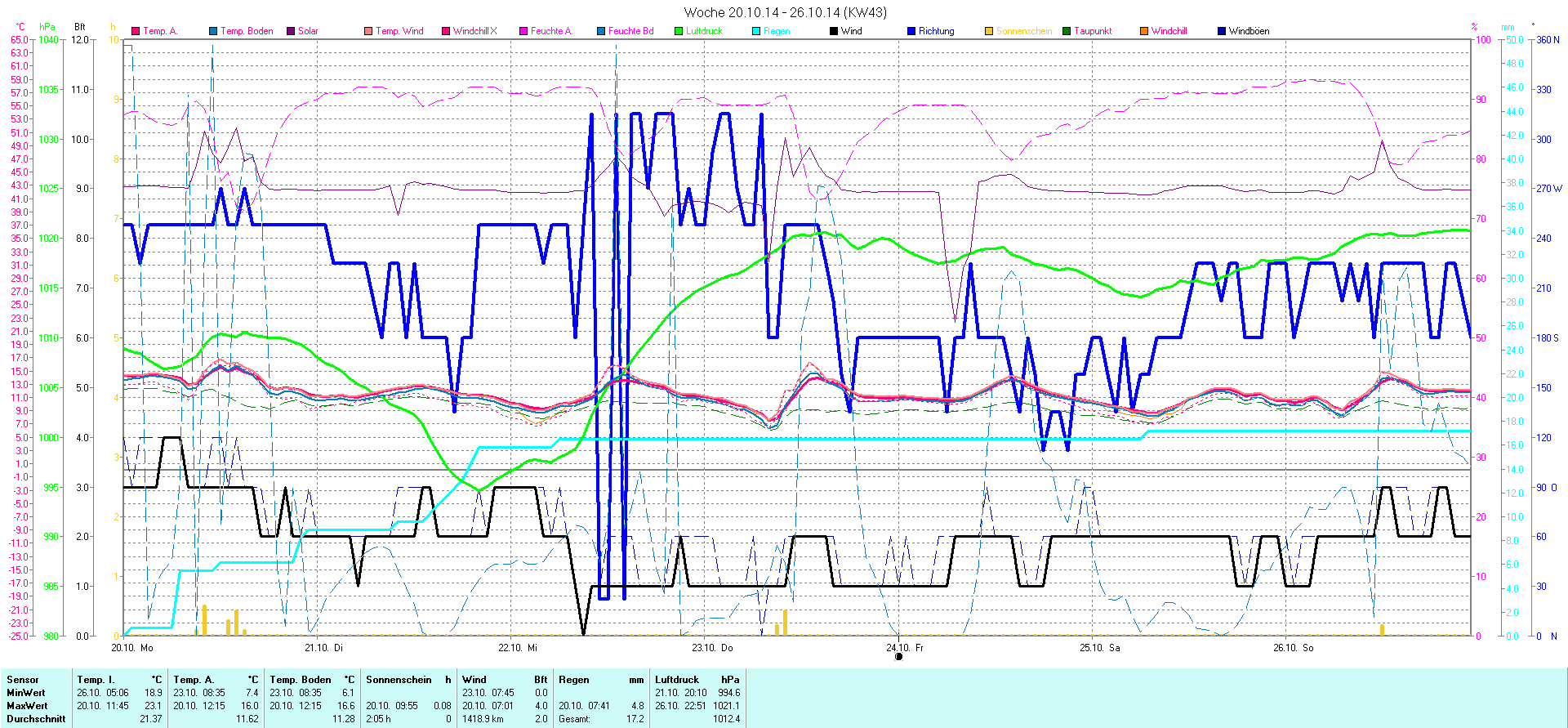This screenshot has width=1568, height=728.
Task: Click the Windchill X legend color swatch
Action: [x=446, y=31]
